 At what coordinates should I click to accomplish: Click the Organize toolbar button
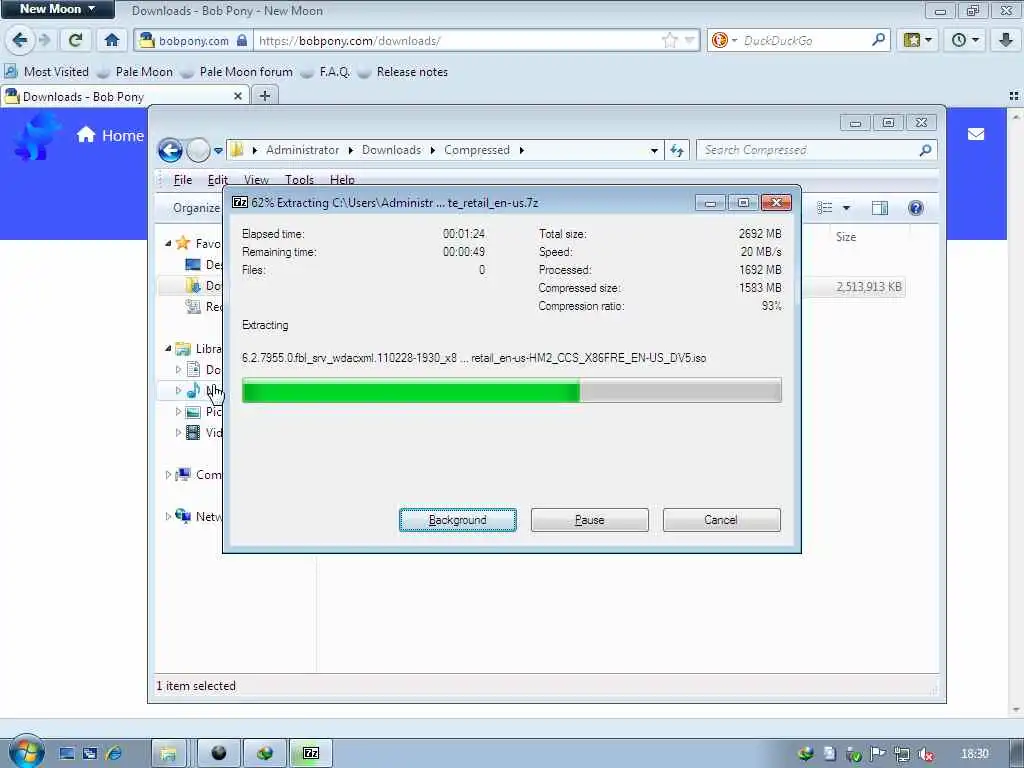pyautogui.click(x=196, y=208)
